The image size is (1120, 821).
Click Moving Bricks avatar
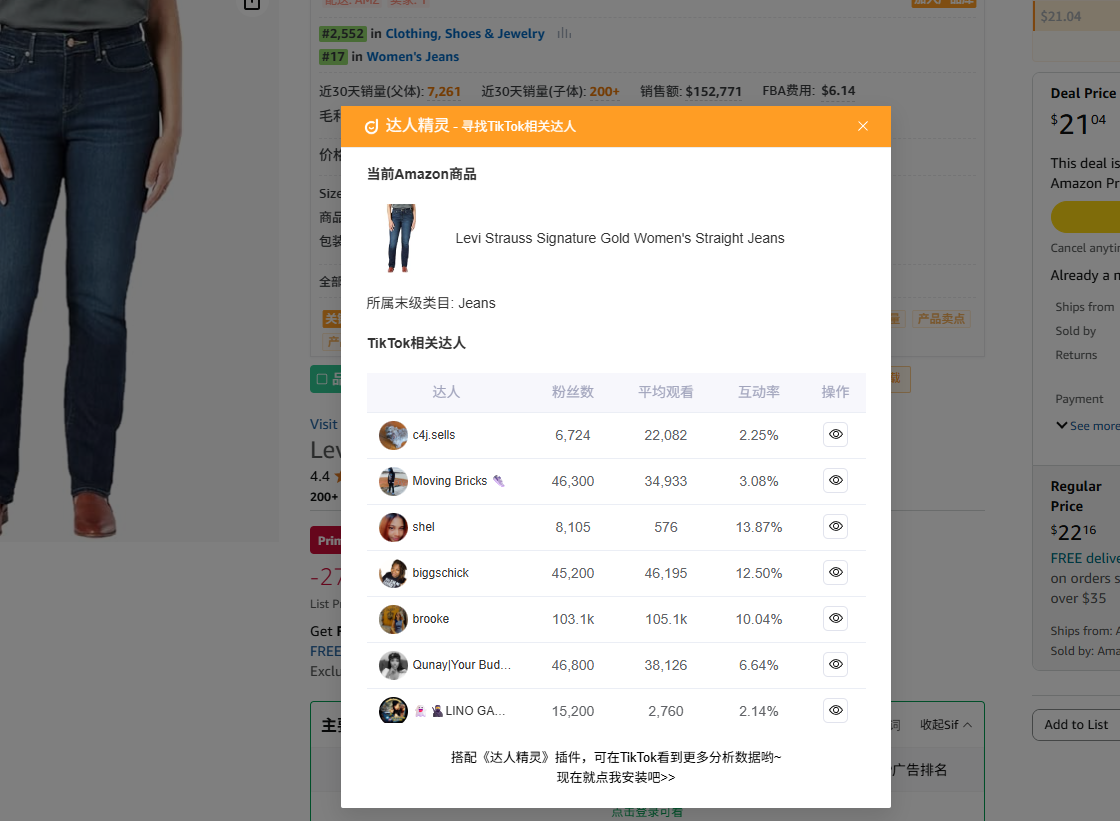pos(393,481)
